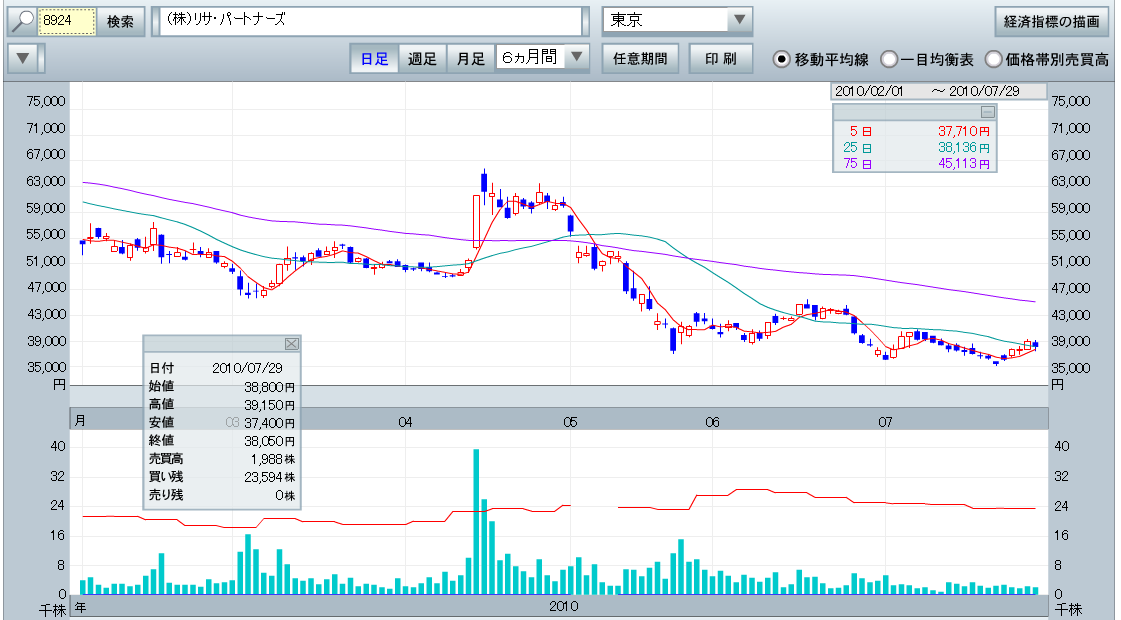
Task: Switch to the 月足 monthly chart tab
Action: pyautogui.click(x=470, y=58)
